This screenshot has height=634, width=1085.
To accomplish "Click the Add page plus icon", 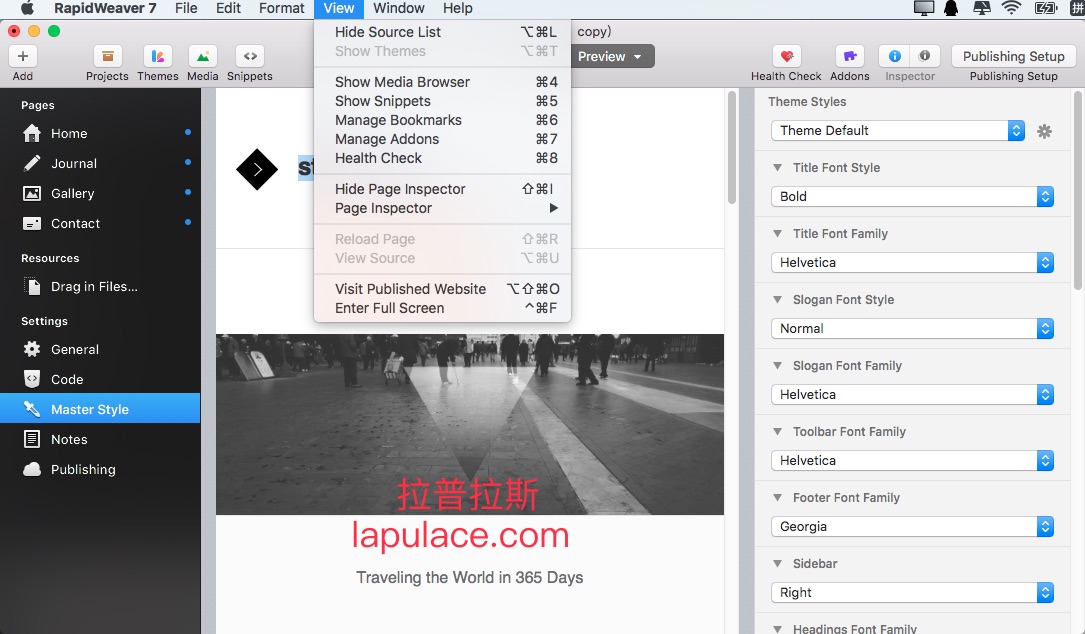I will click(x=23, y=56).
